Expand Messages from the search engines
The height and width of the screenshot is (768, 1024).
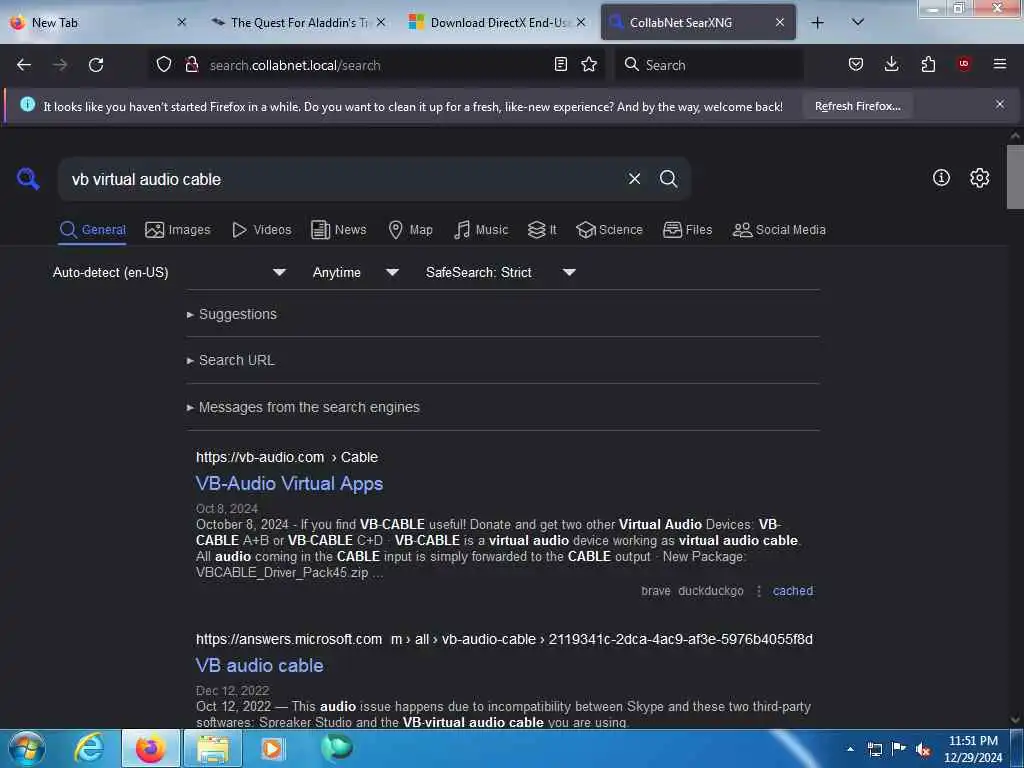[303, 408]
